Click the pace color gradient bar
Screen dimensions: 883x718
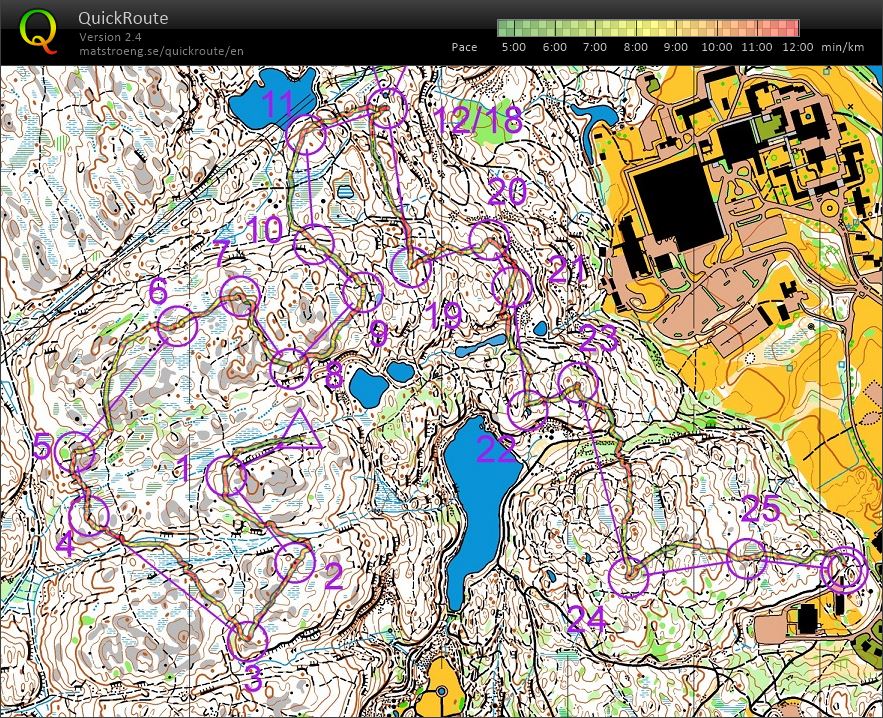[x=648, y=28]
